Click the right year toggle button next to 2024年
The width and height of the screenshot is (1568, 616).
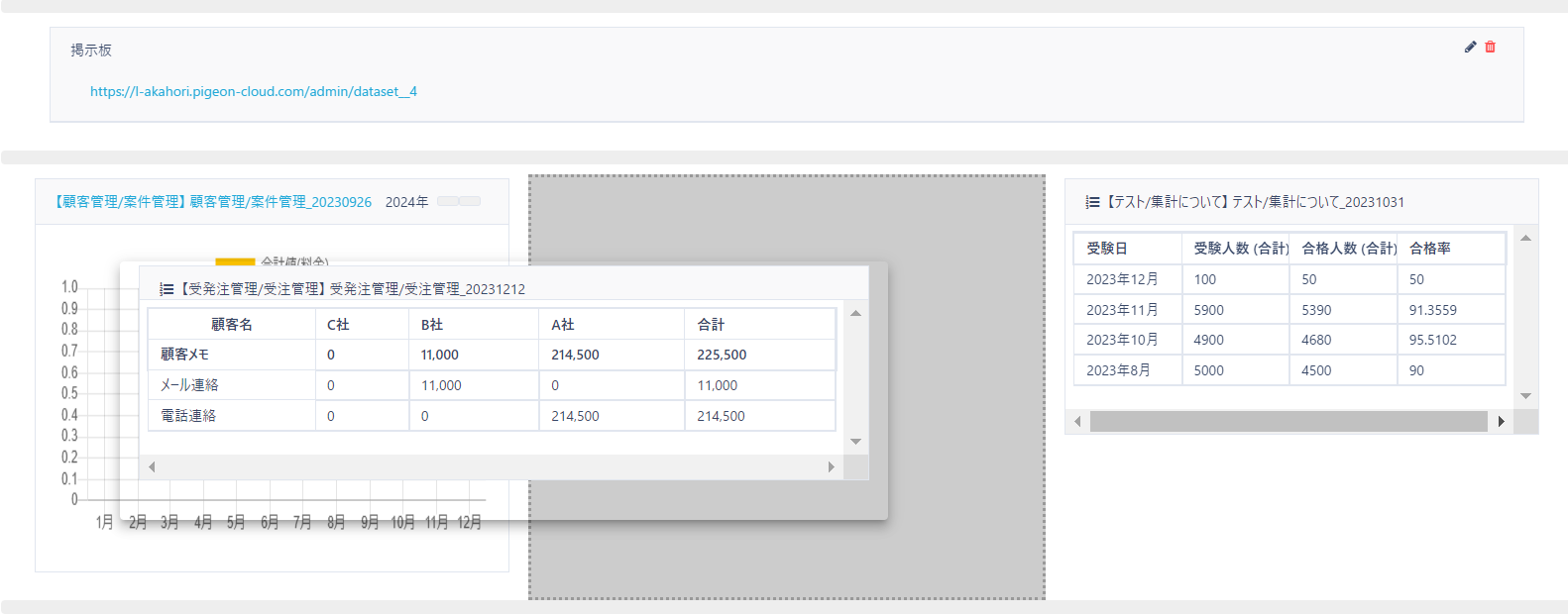coord(470,201)
